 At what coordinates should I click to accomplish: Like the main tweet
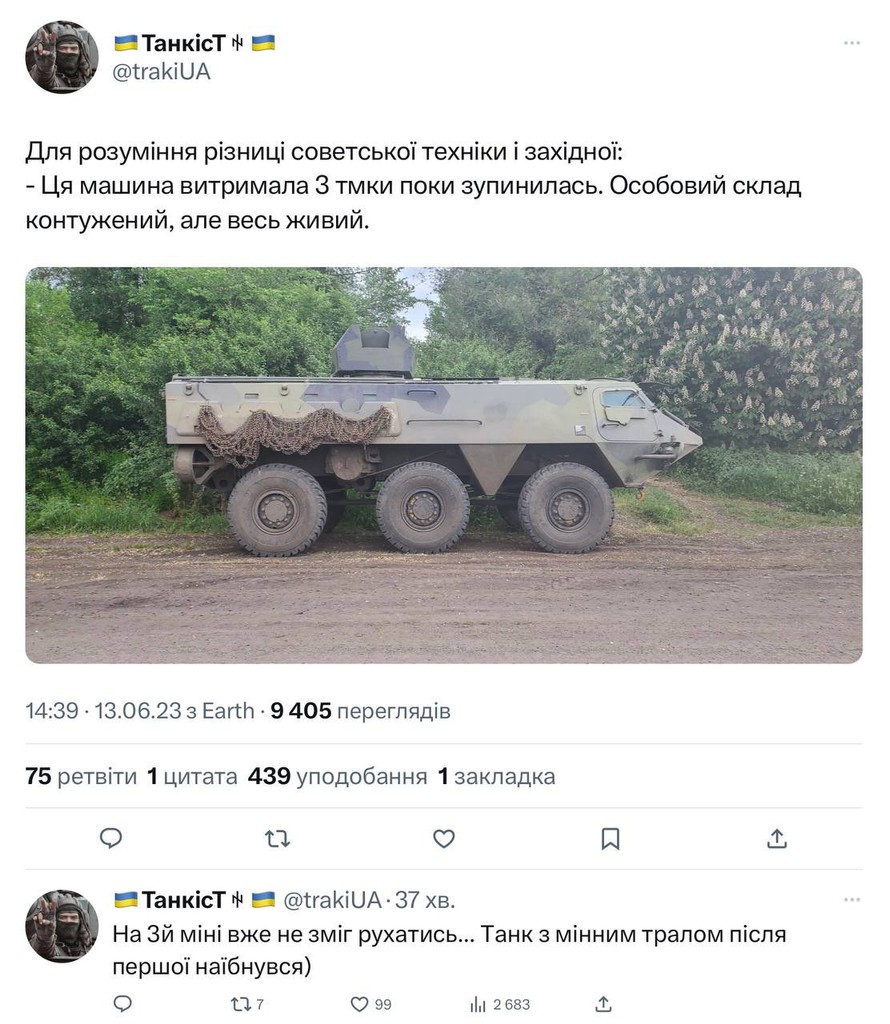tap(444, 839)
